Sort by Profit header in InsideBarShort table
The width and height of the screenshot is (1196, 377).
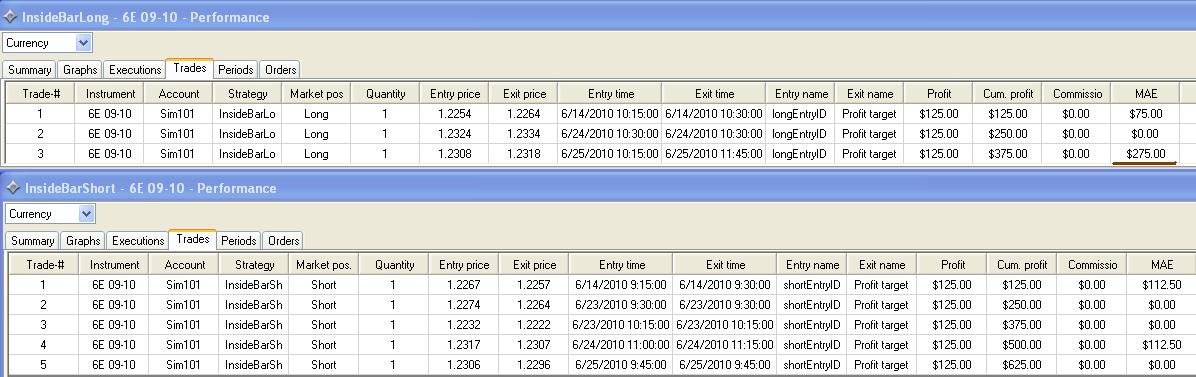point(951,265)
